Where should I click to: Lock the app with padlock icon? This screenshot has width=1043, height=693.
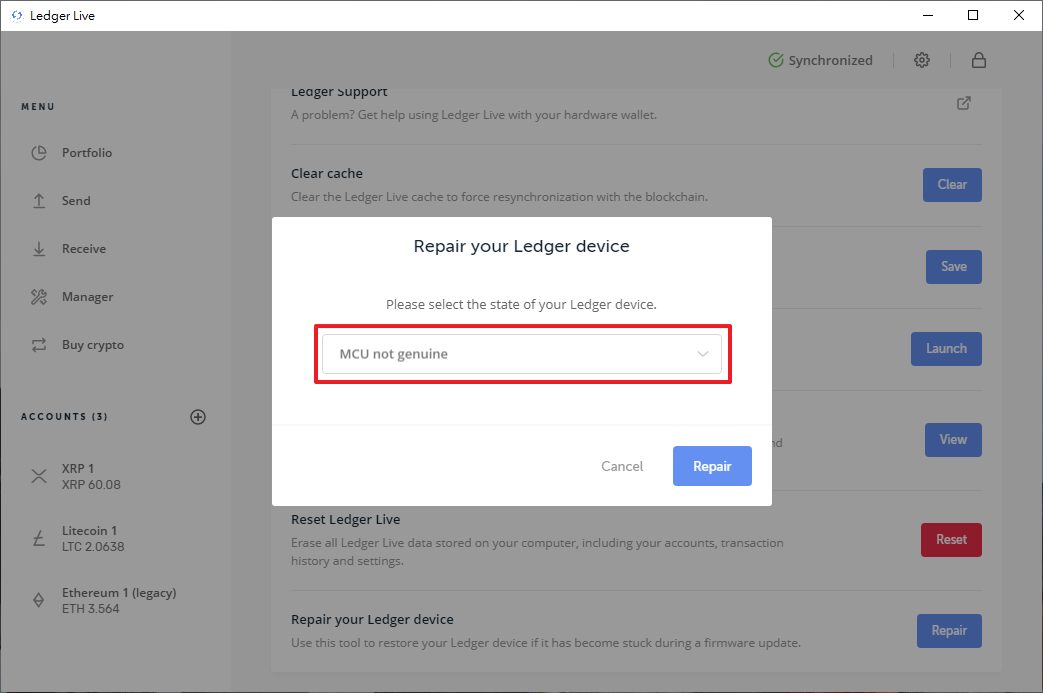[x=978, y=60]
